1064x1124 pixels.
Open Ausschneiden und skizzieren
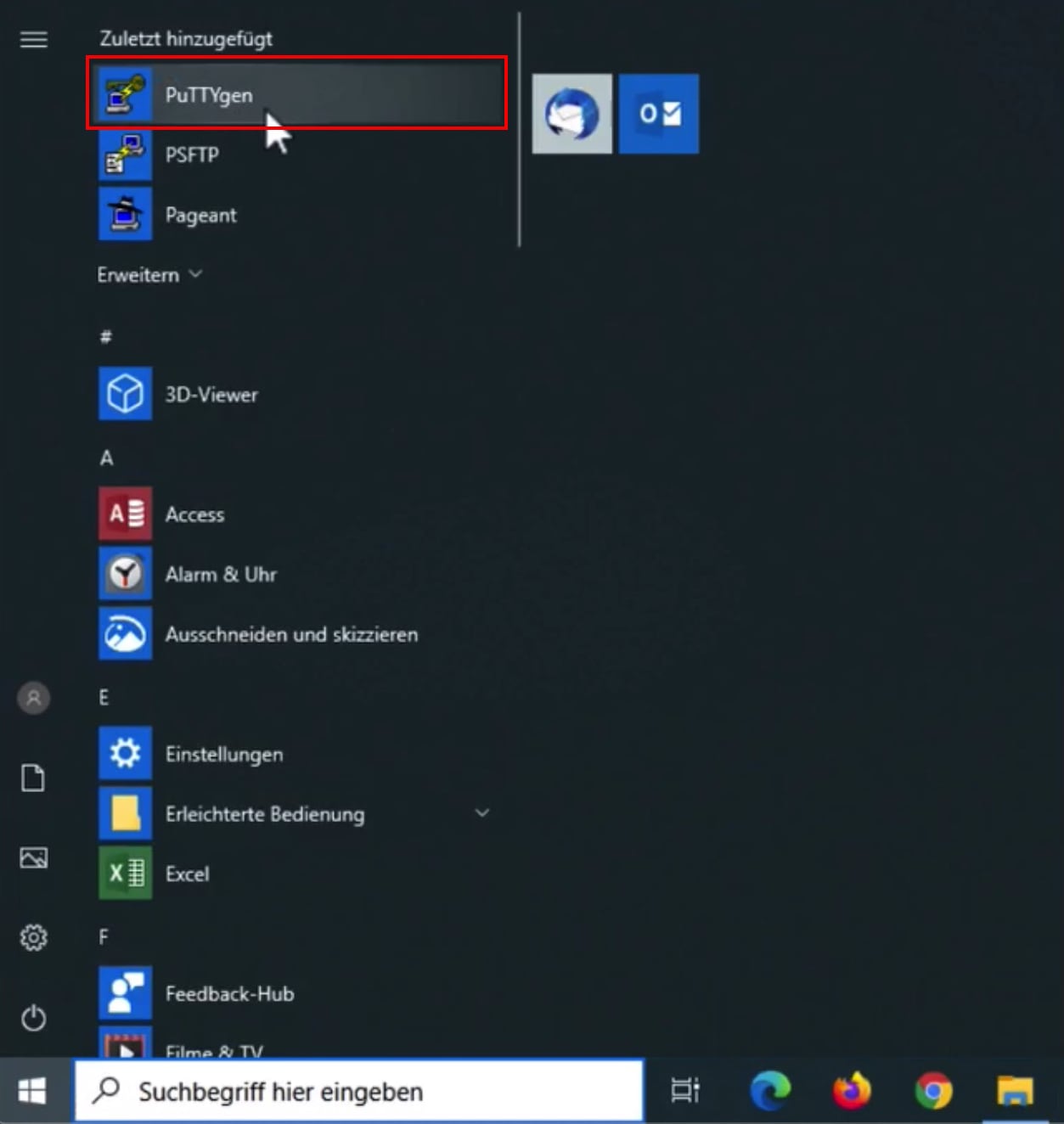[291, 634]
